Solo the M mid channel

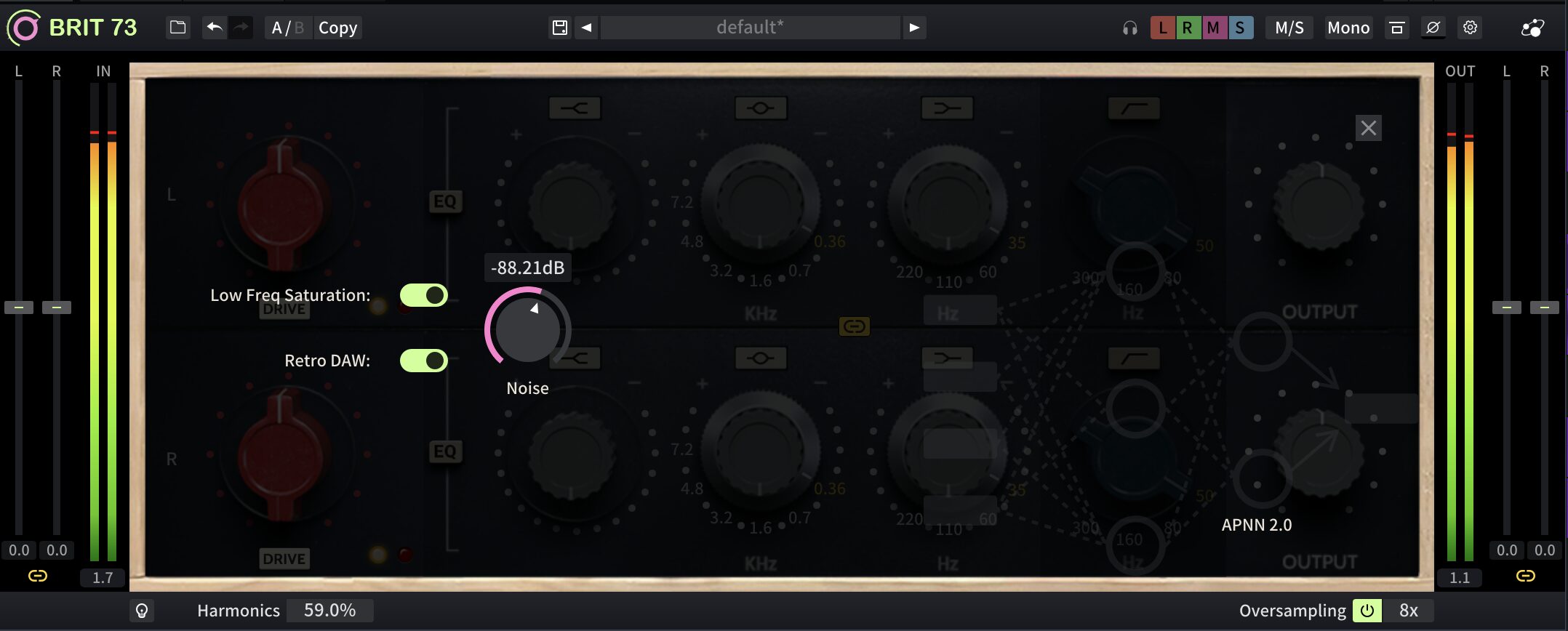[1214, 28]
